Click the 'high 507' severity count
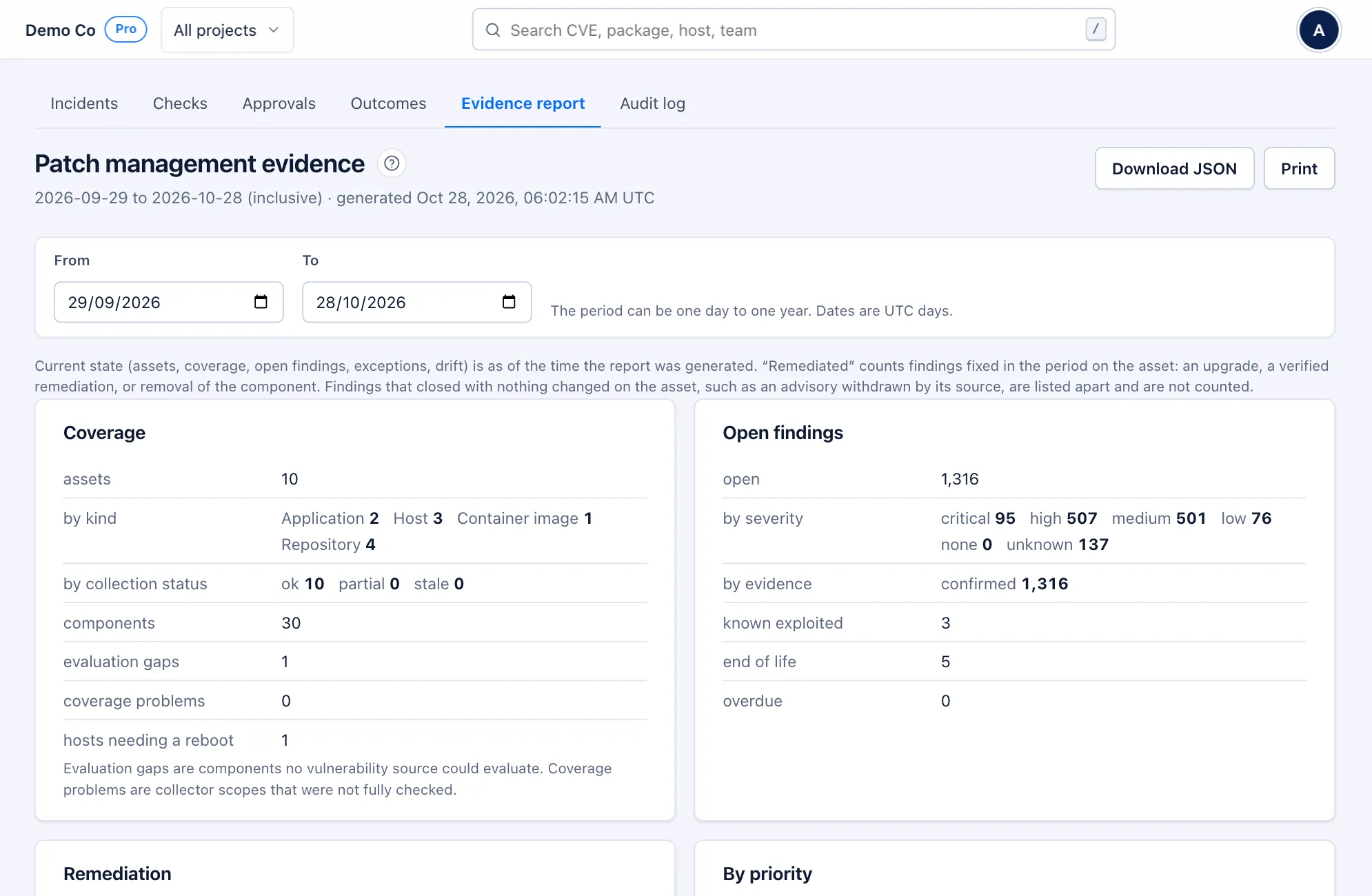Screen dimensions: 1372x896 point(1063,518)
